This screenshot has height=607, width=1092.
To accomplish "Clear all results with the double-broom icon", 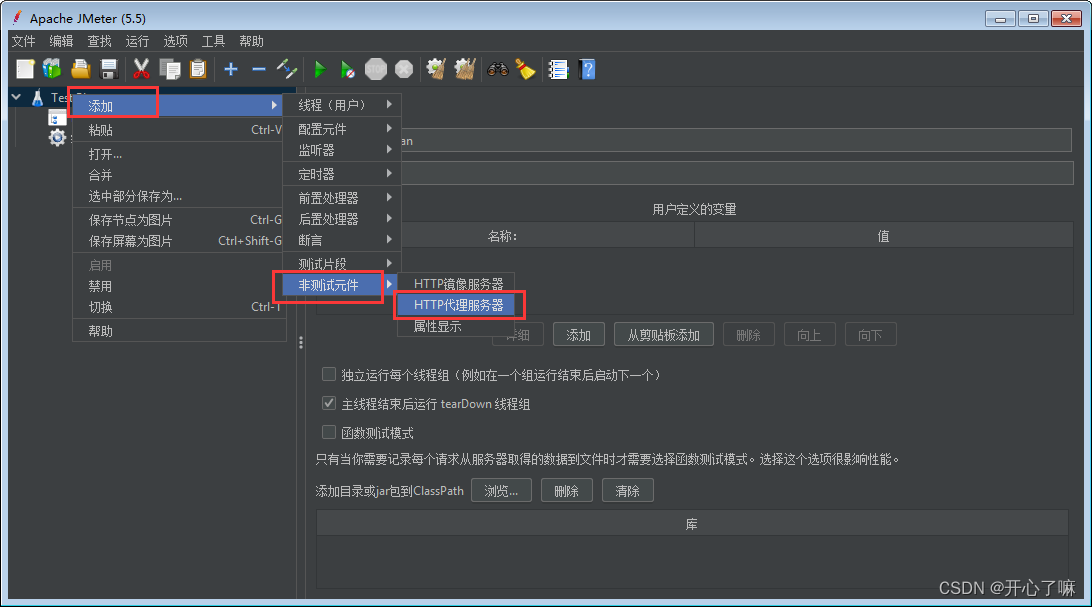I will point(464,69).
